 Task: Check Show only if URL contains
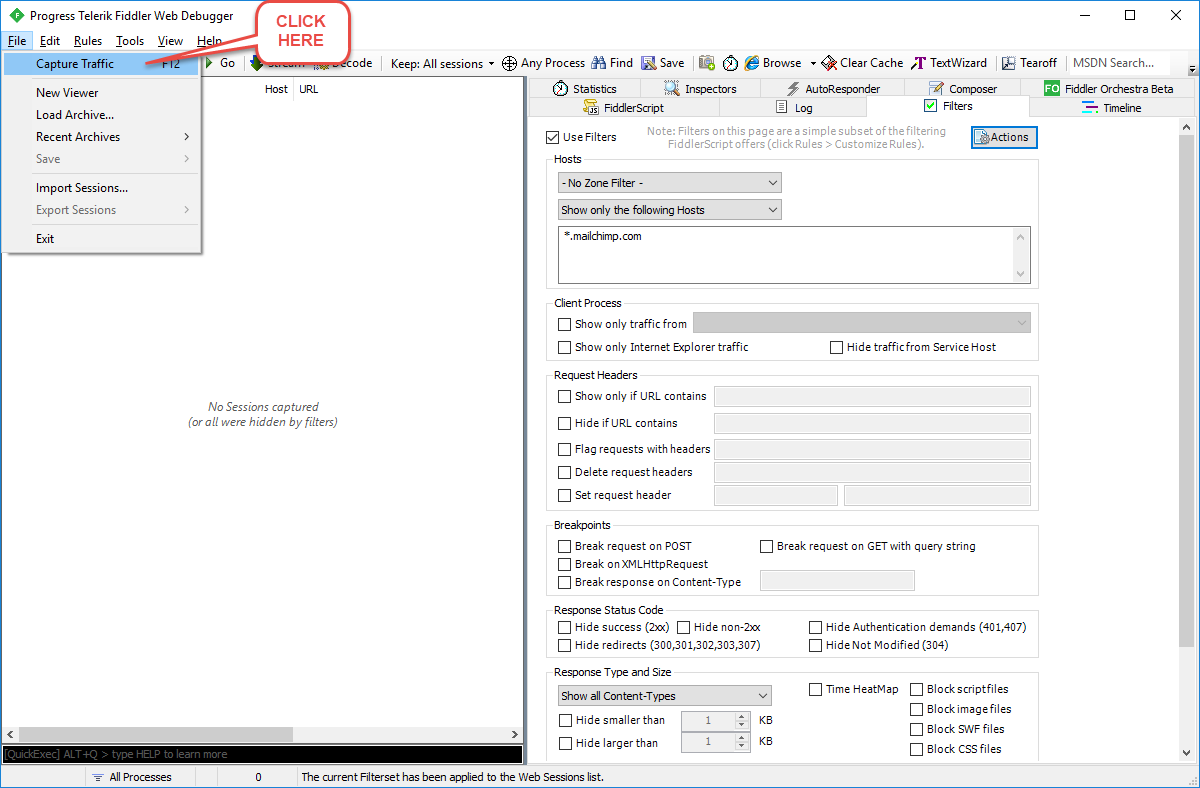[x=565, y=396]
